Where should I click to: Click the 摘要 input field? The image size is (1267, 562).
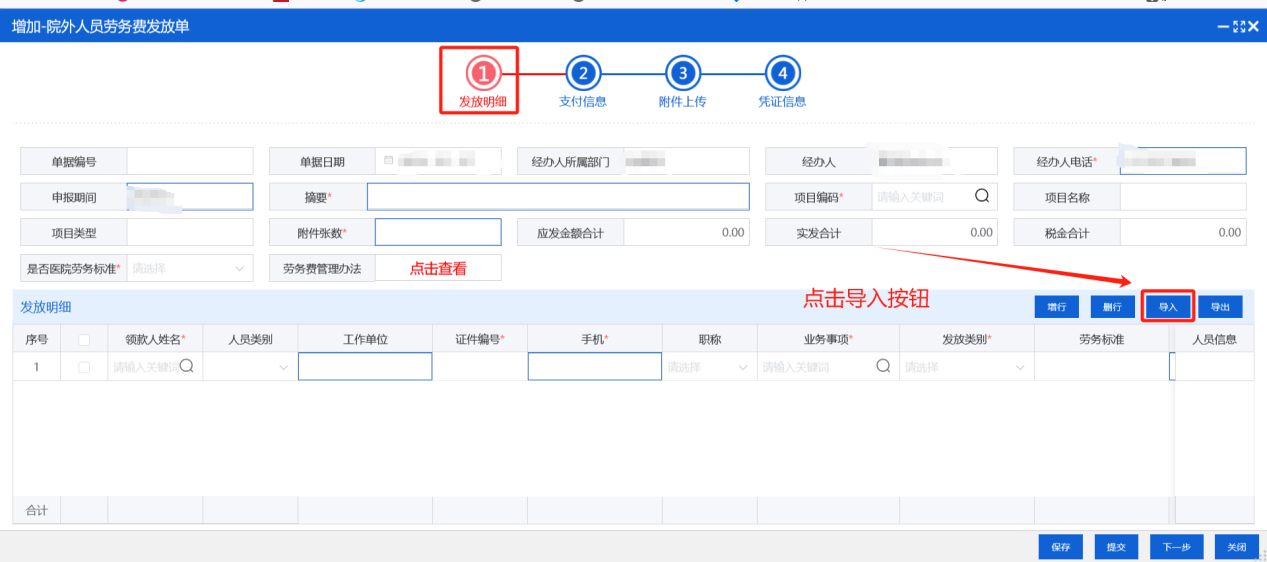tap(557, 197)
